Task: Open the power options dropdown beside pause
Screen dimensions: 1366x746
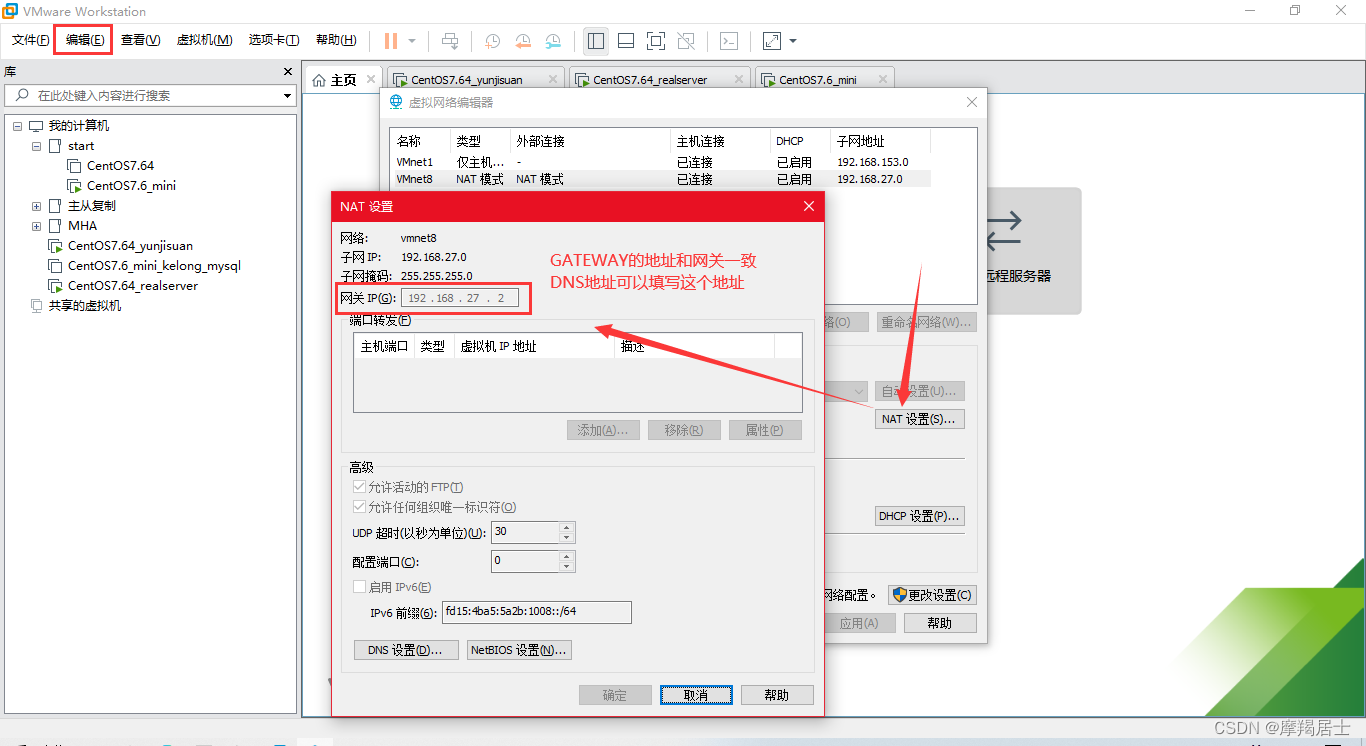Action: pyautogui.click(x=412, y=41)
